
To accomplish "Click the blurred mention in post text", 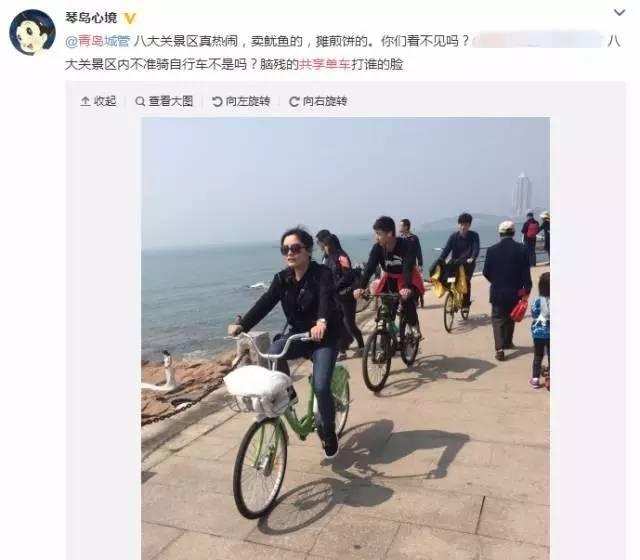I will pyautogui.click(x=537, y=41).
